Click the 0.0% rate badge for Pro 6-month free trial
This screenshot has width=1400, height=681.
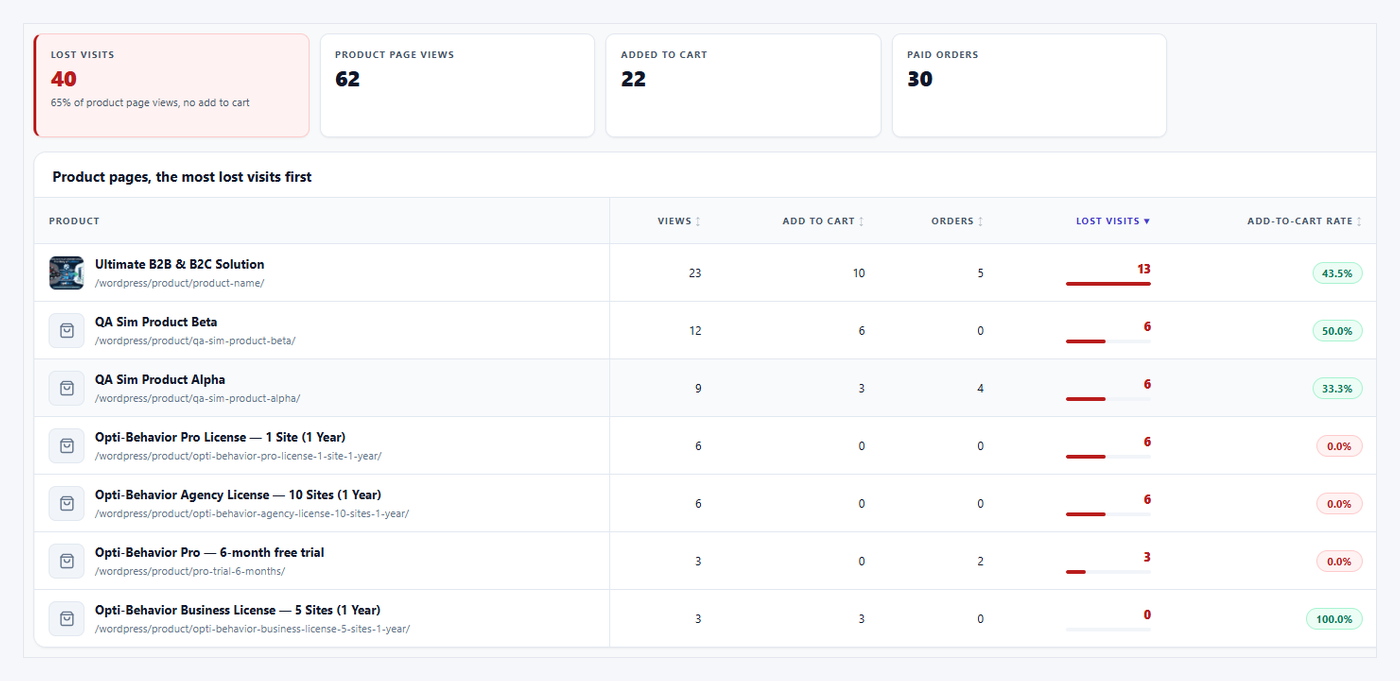click(x=1339, y=562)
